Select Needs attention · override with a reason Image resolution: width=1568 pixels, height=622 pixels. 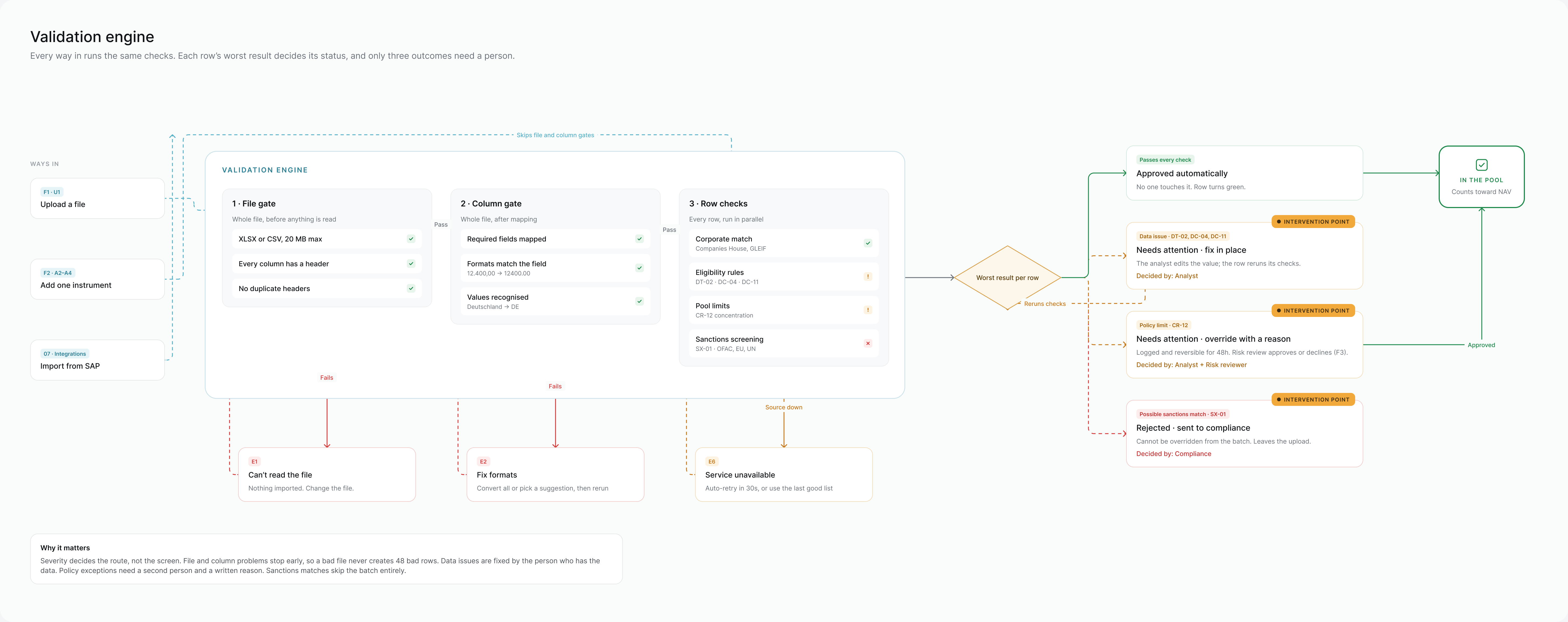pyautogui.click(x=1244, y=344)
